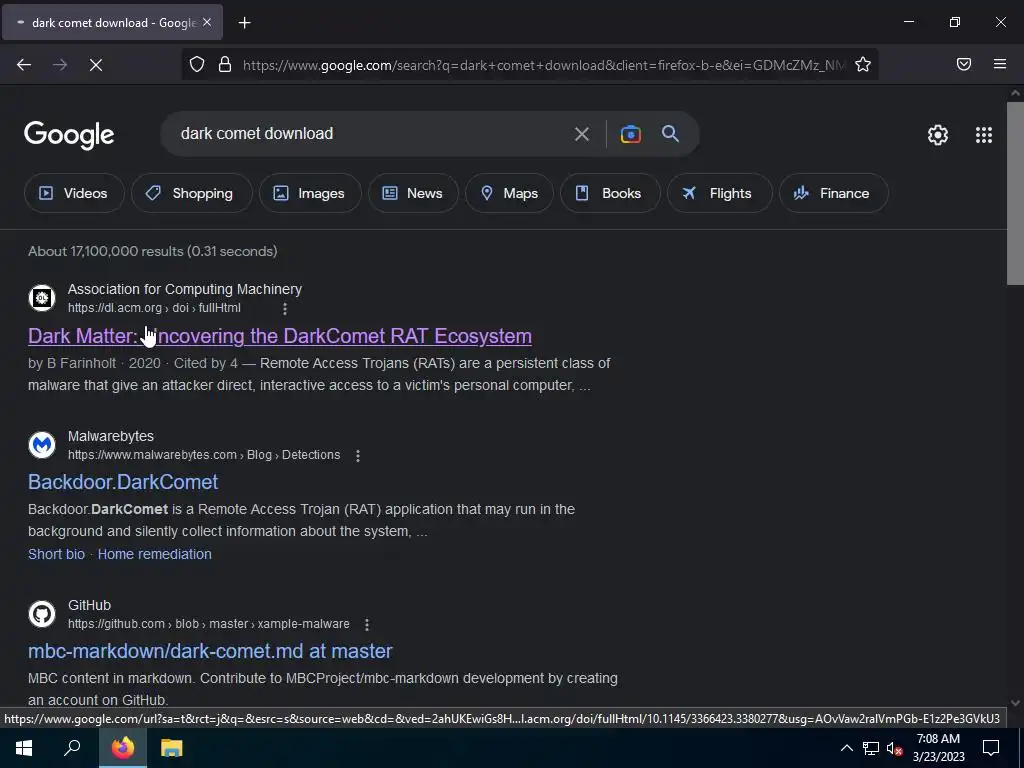View site security lock info
Viewport: 1024px width, 768px height.
click(225, 65)
